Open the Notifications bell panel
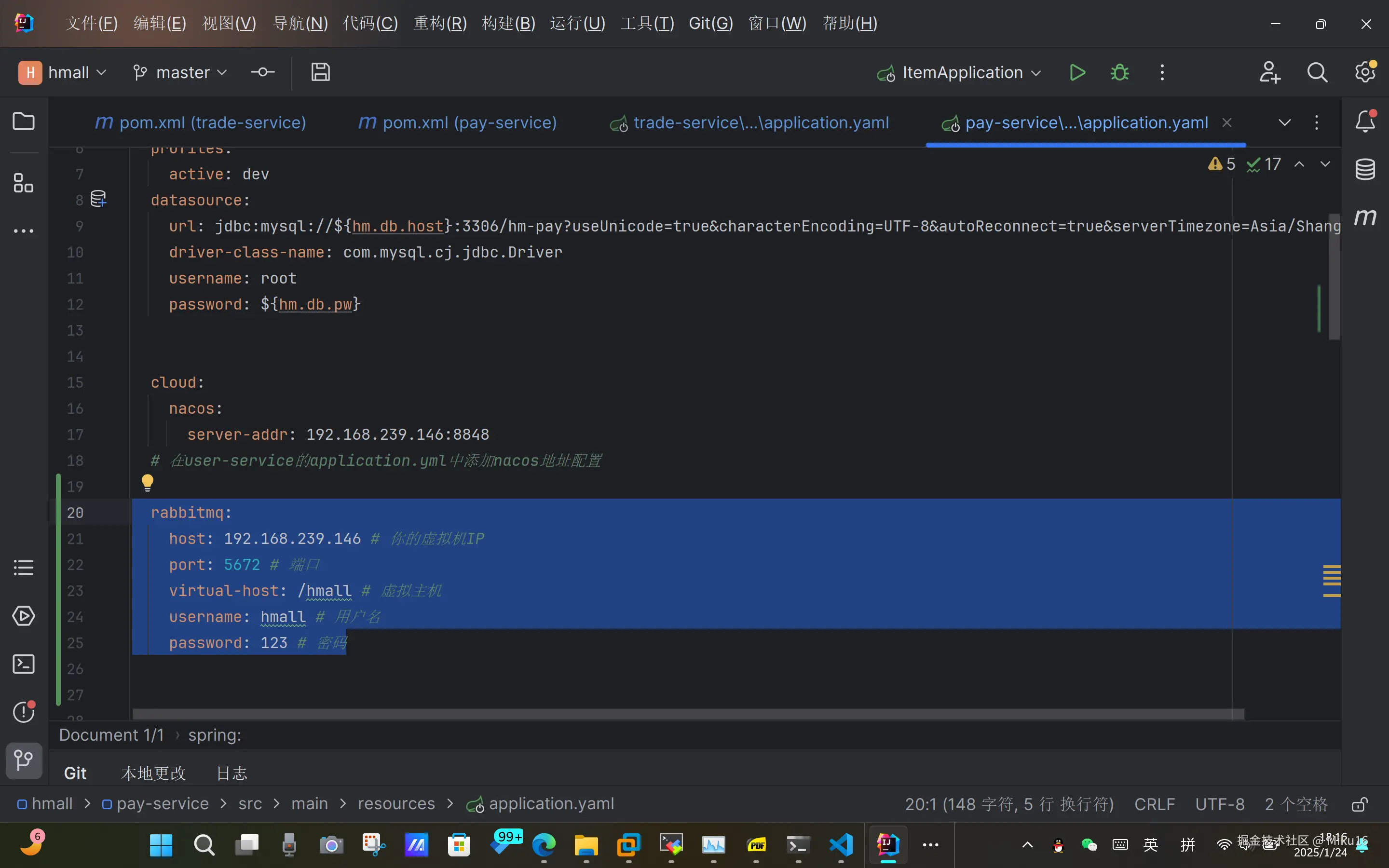Screen dimensions: 1389x868 pyautogui.click(x=1365, y=121)
